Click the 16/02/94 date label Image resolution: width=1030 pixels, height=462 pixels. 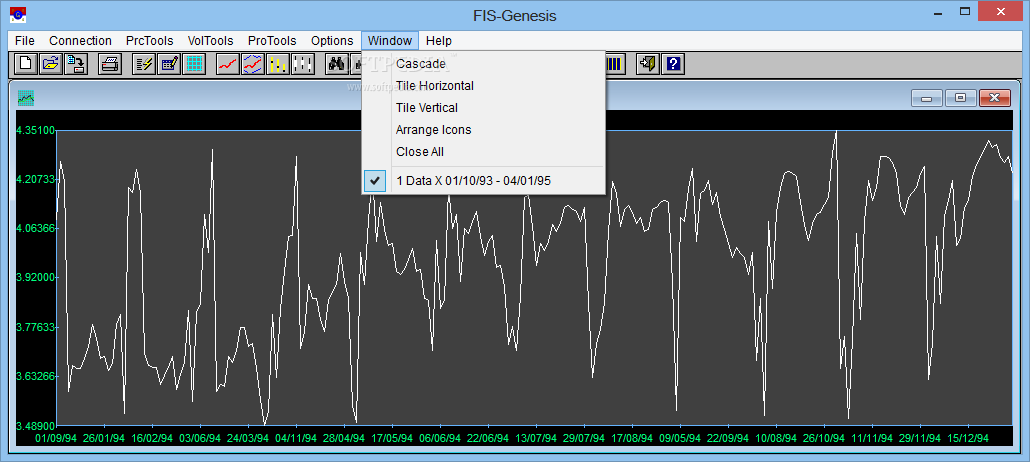(152, 438)
